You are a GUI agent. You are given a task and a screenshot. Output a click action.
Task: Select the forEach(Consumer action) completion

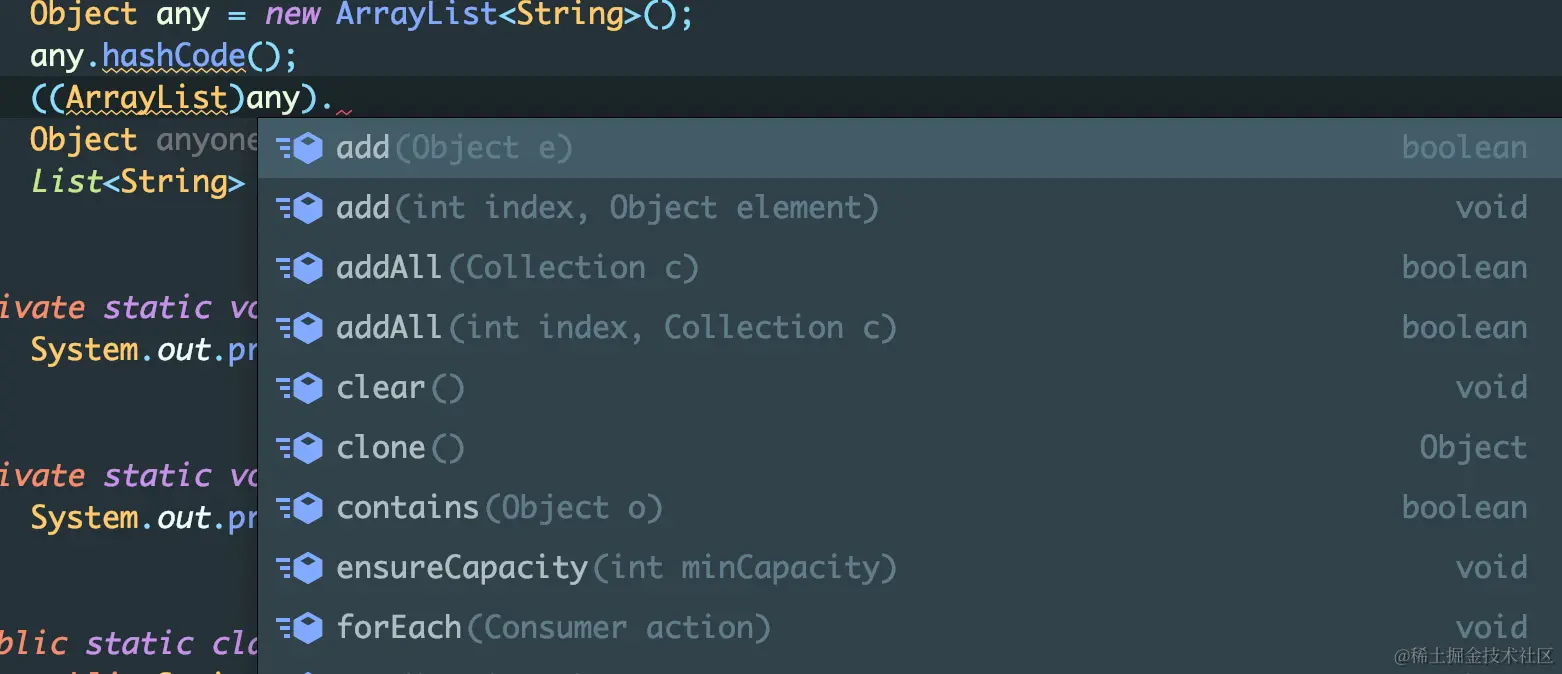point(553,628)
